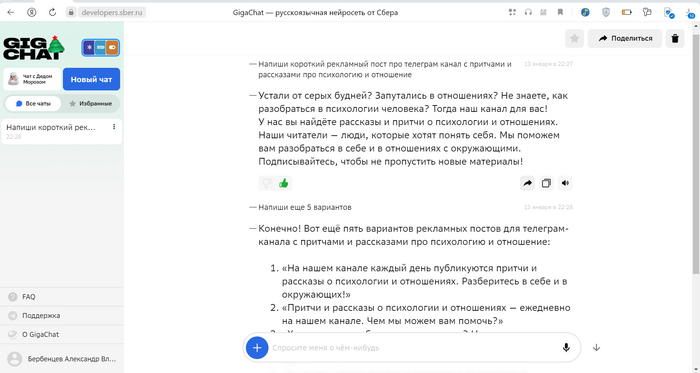Open the profile Бербенцев Александр
Screen dimensions: 700x373
(x=62, y=359)
